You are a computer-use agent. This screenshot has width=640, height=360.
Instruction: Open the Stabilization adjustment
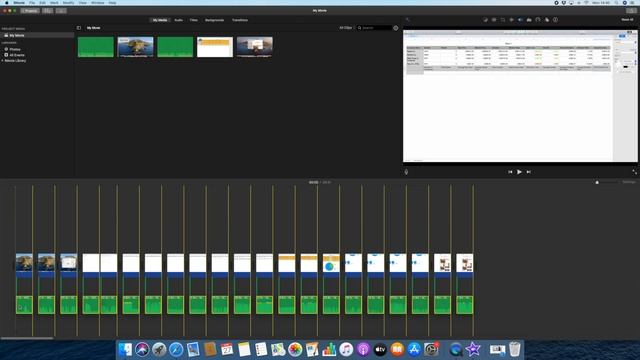[x=511, y=20]
